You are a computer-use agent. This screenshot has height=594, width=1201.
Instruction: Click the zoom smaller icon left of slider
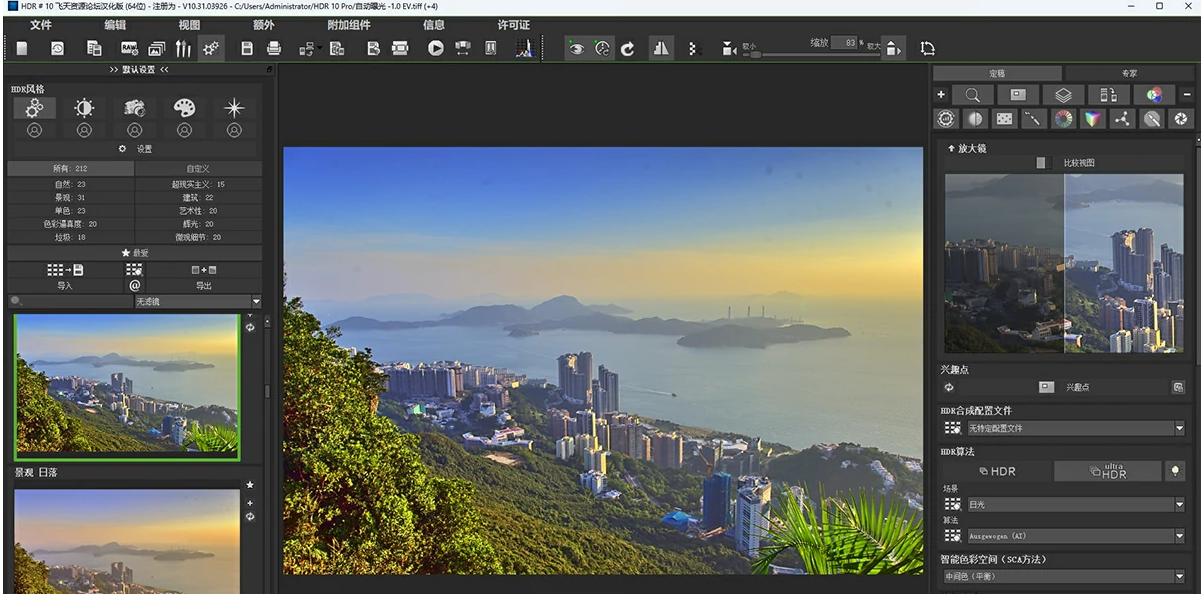[730, 49]
